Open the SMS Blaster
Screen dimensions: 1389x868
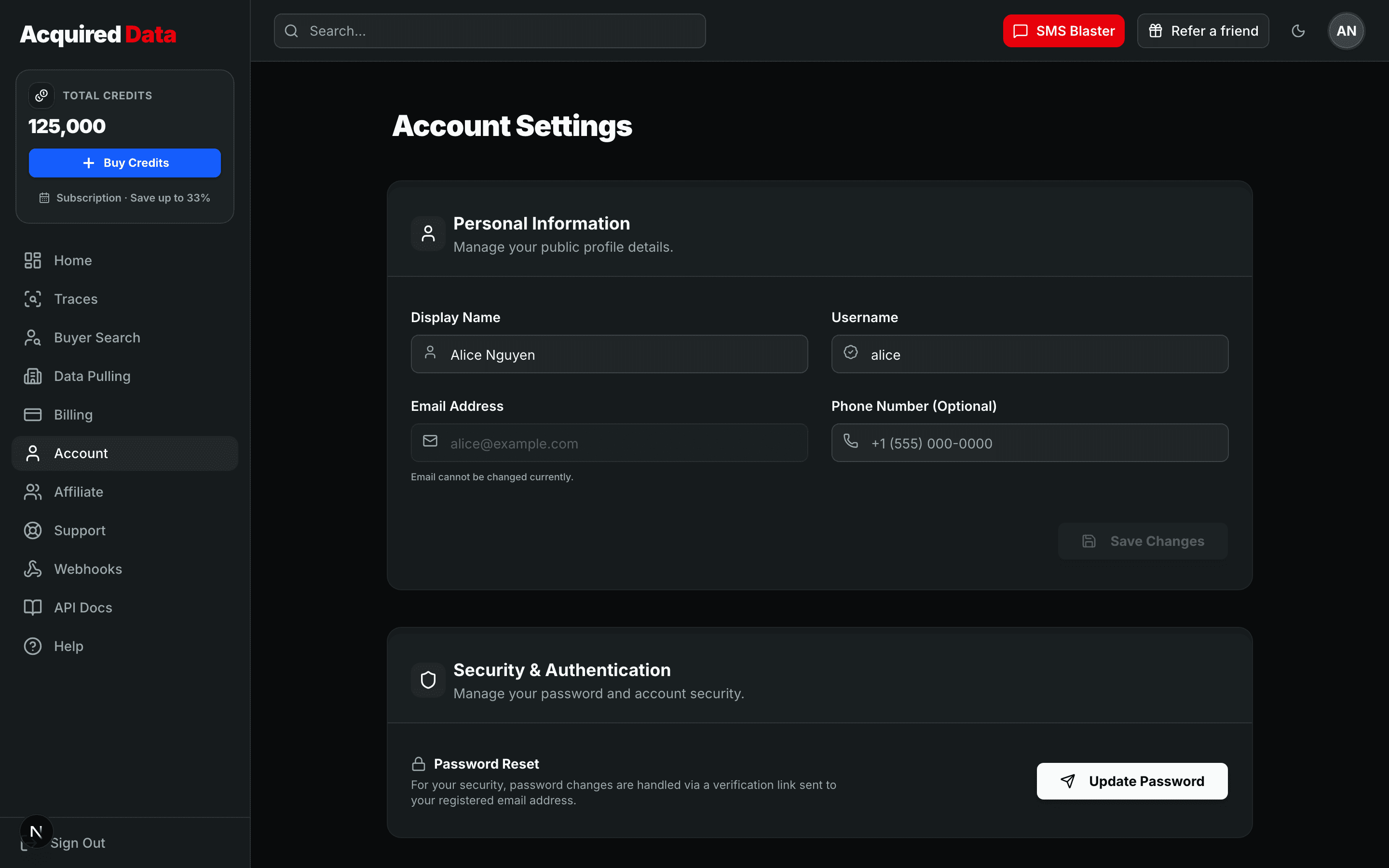[x=1063, y=31]
